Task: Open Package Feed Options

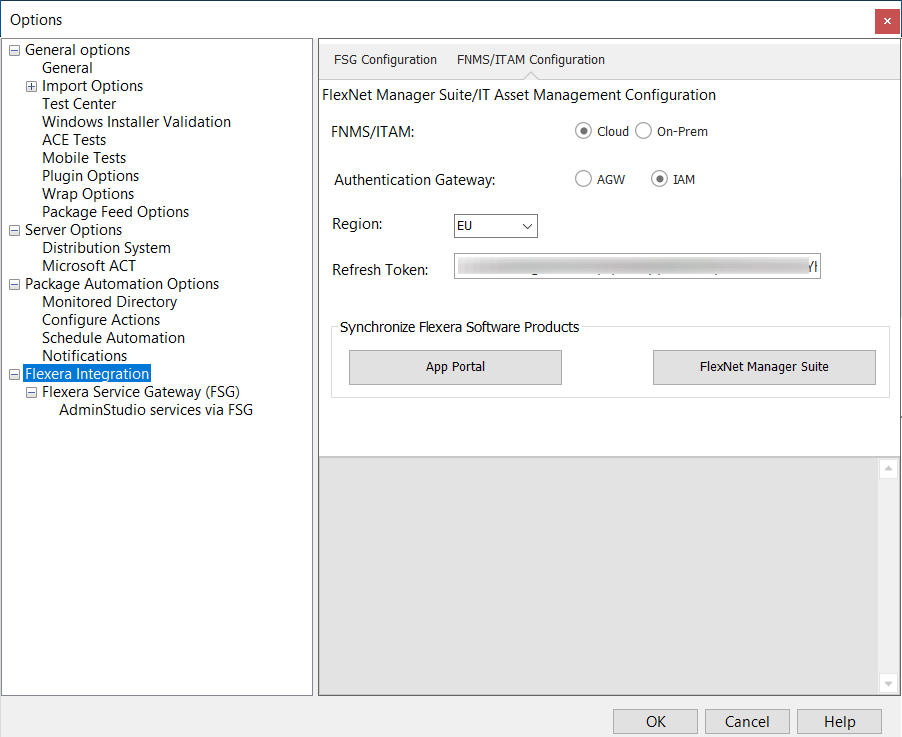Action: pyautogui.click(x=115, y=212)
